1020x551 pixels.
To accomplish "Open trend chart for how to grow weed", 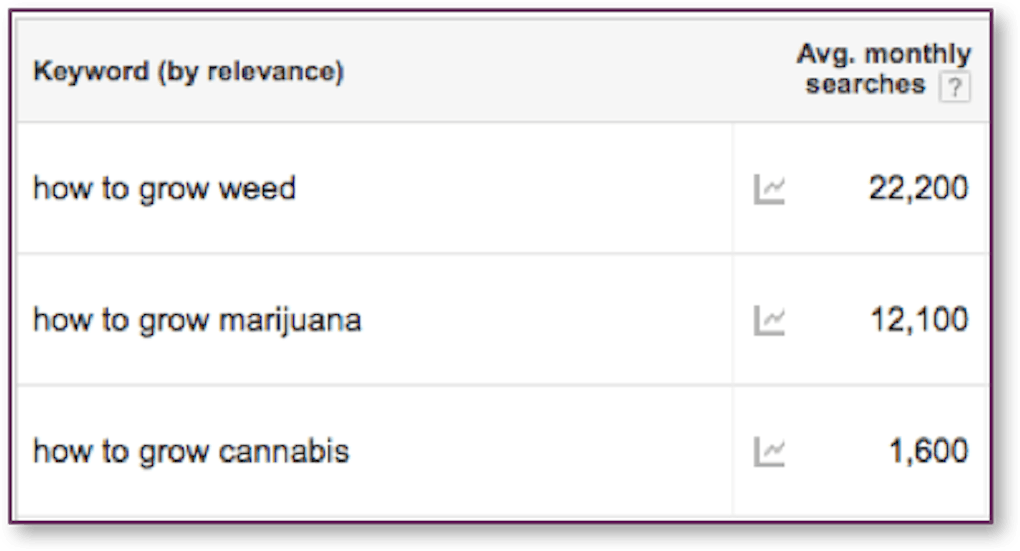I will (x=769, y=188).
